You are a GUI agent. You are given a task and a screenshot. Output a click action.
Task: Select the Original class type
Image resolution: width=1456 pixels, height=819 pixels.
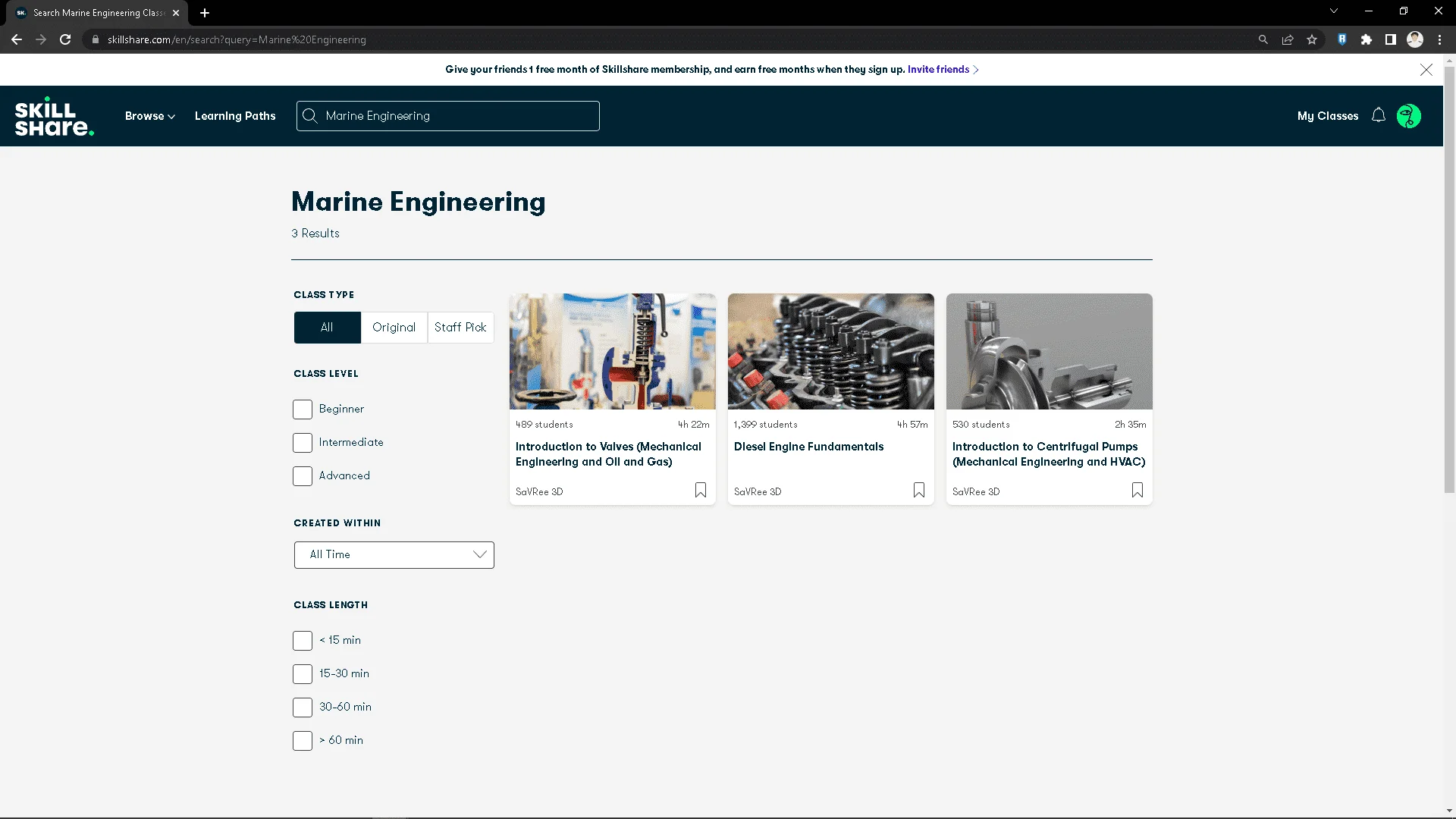click(394, 328)
